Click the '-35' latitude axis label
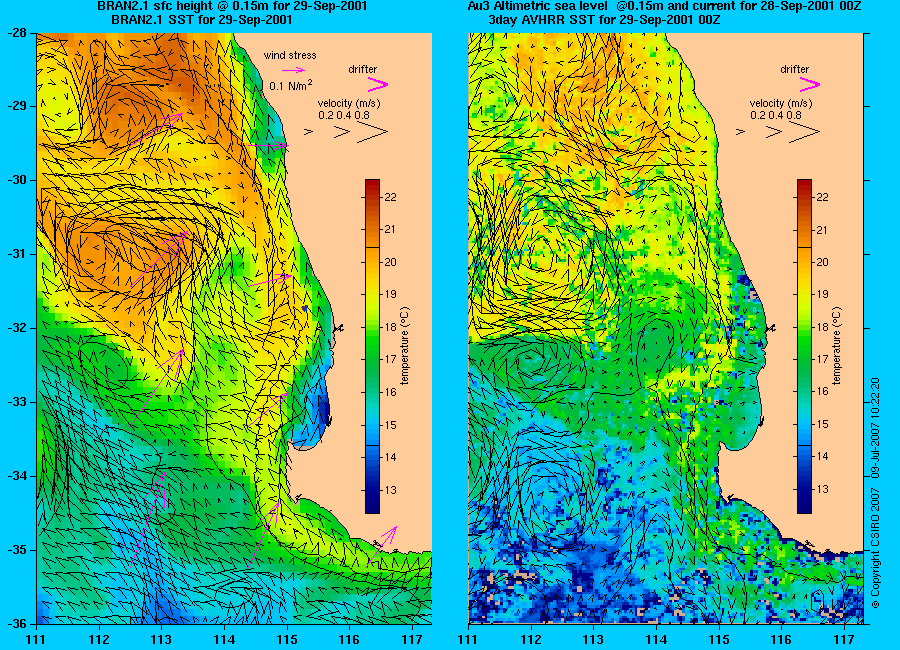Image resolution: width=900 pixels, height=650 pixels. coord(17,550)
